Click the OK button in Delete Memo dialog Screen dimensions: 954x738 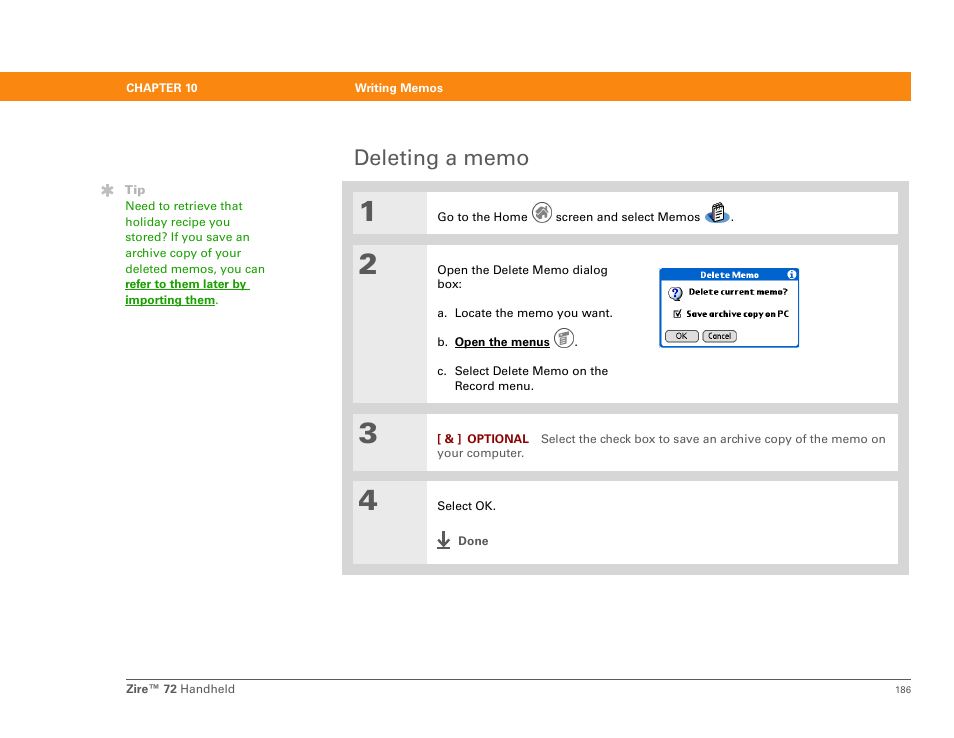681,336
